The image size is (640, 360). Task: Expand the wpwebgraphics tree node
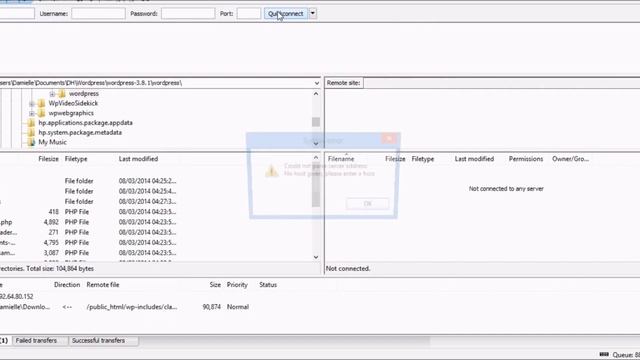(32, 113)
